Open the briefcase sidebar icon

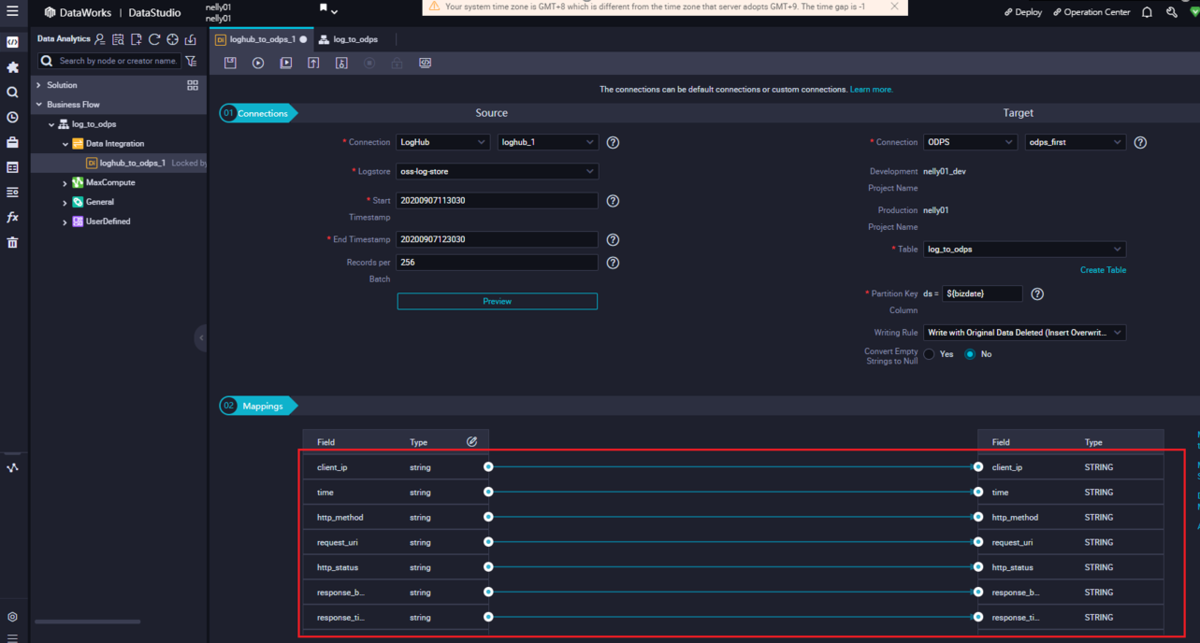tap(12, 142)
